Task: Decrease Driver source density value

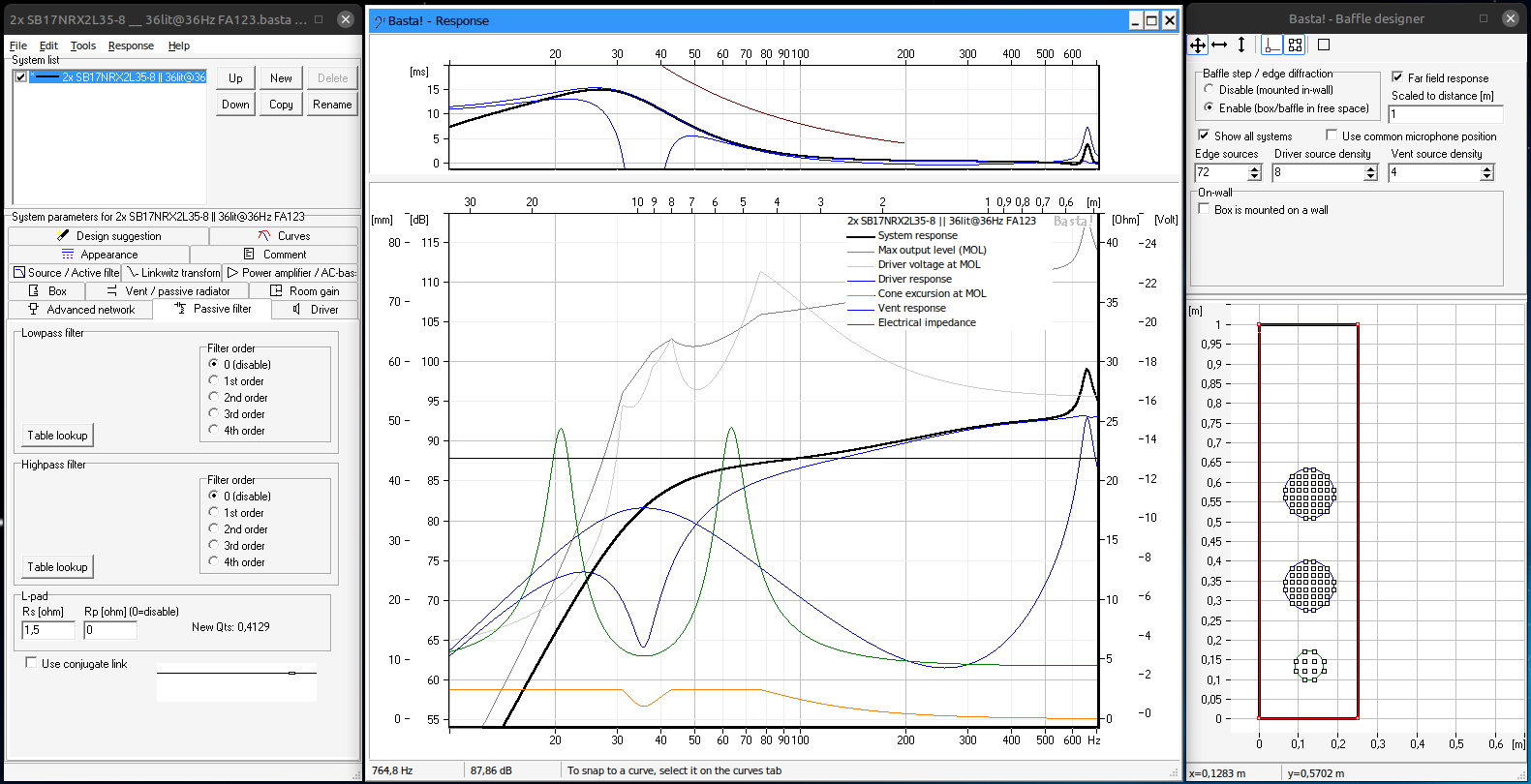Action: pos(1370,176)
